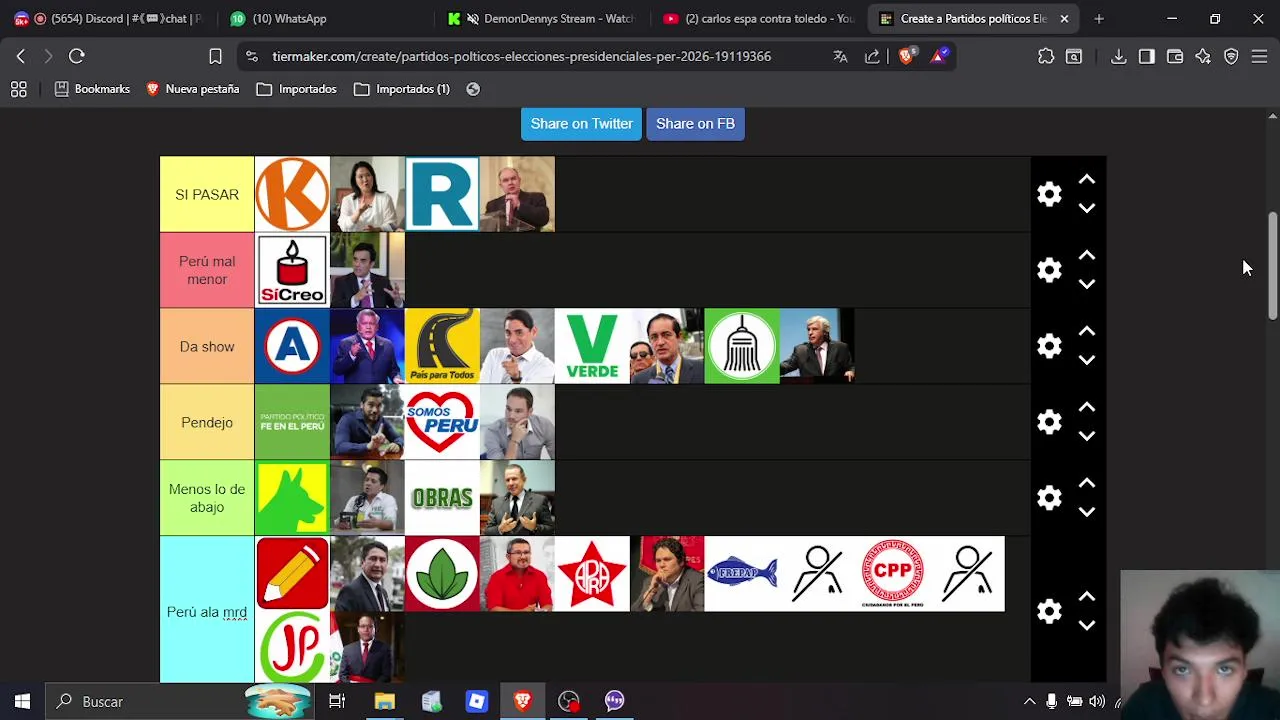Open the translate page icon
The width and height of the screenshot is (1280, 720).
pos(840,56)
